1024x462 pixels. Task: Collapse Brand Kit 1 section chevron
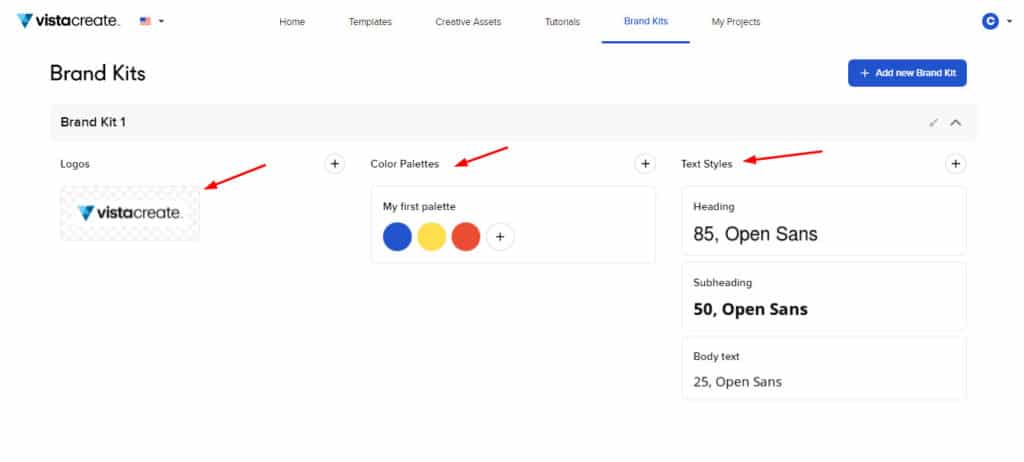(x=955, y=122)
